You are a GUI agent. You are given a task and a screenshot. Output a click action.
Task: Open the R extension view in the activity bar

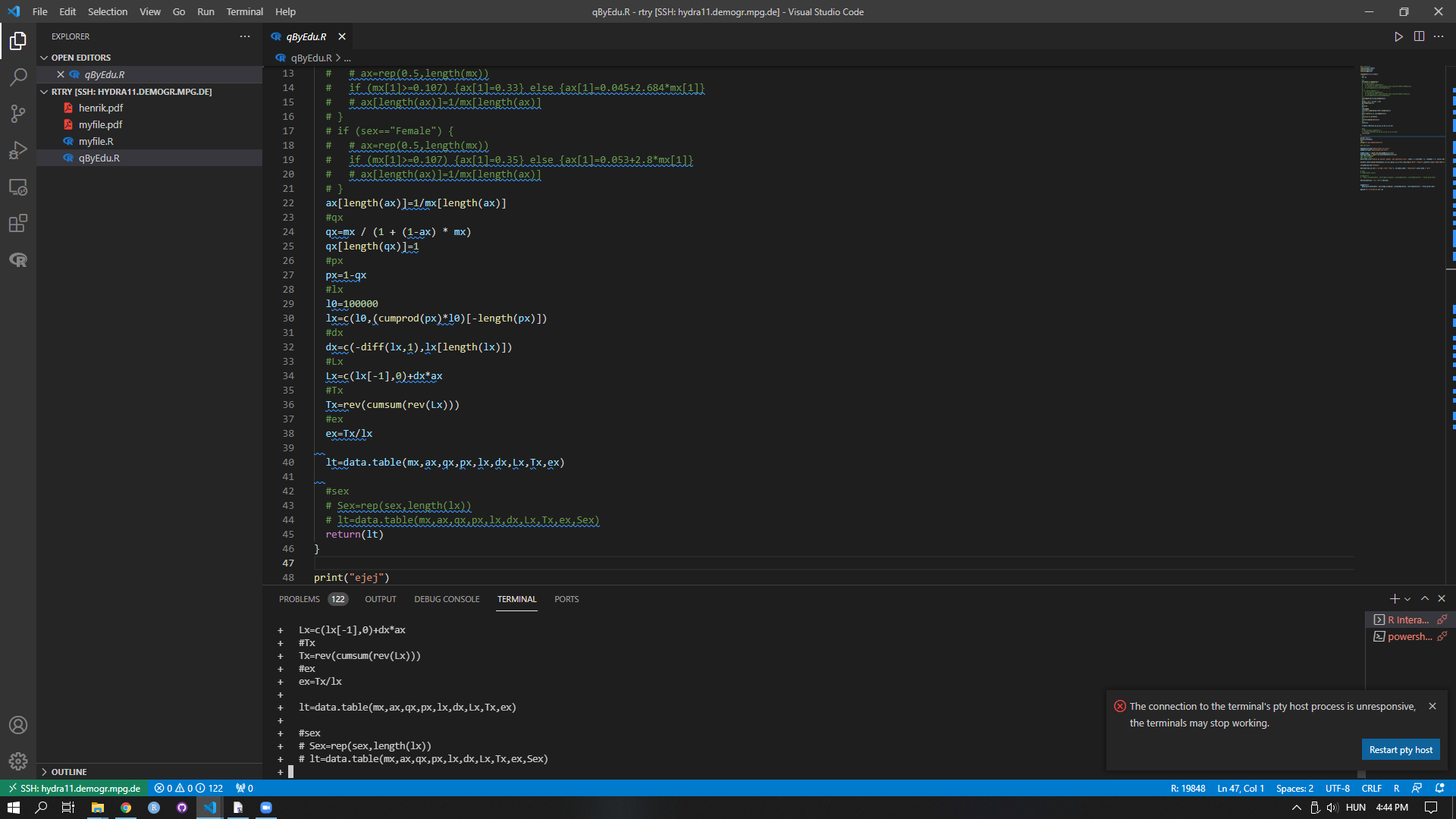[x=18, y=260]
